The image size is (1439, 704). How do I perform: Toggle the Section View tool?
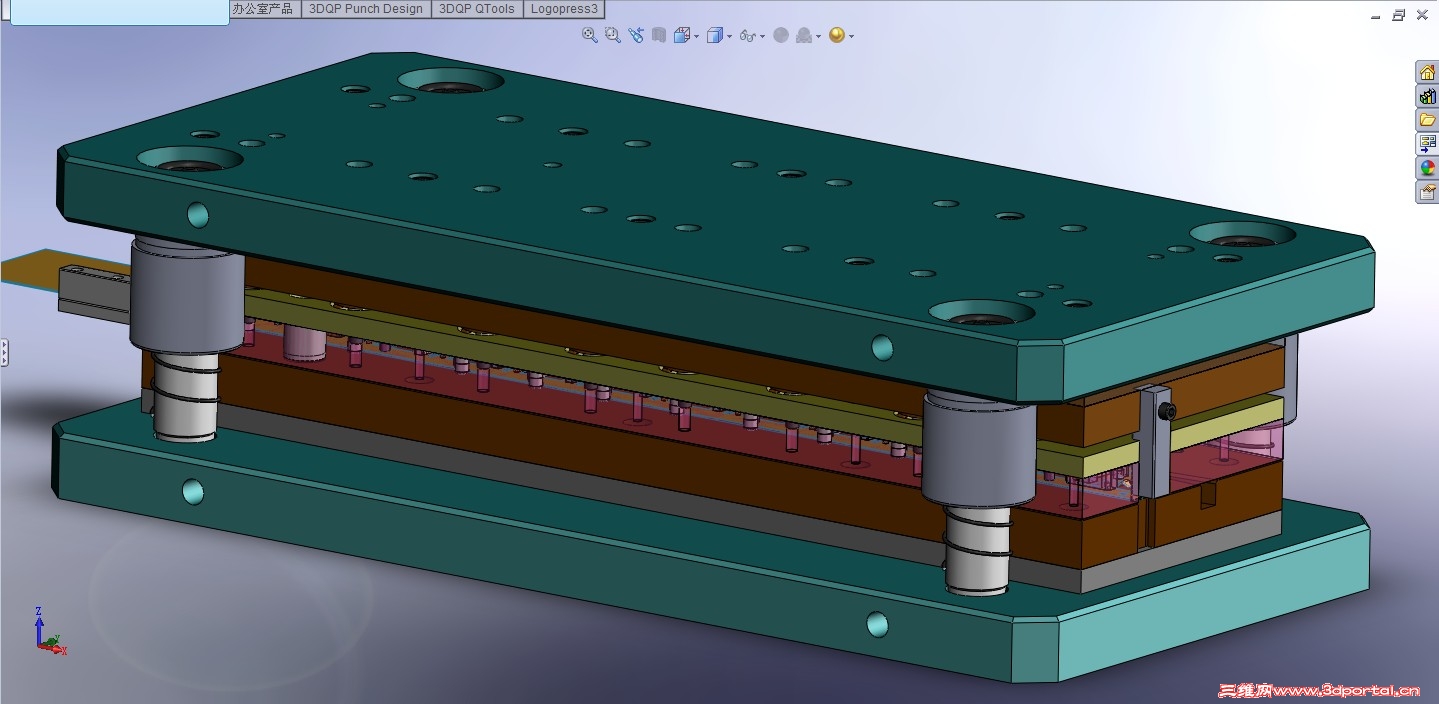coord(658,35)
